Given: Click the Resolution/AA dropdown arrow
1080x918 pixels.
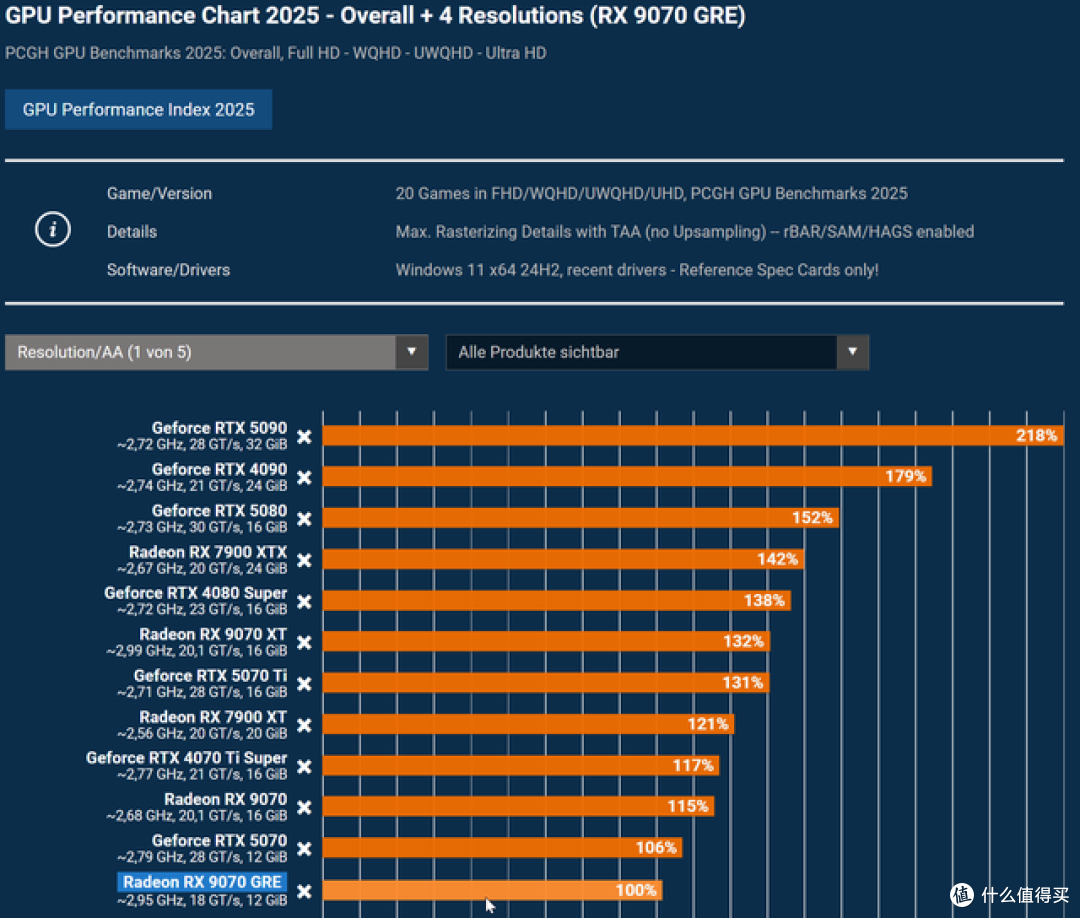Looking at the screenshot, I should 412,352.
